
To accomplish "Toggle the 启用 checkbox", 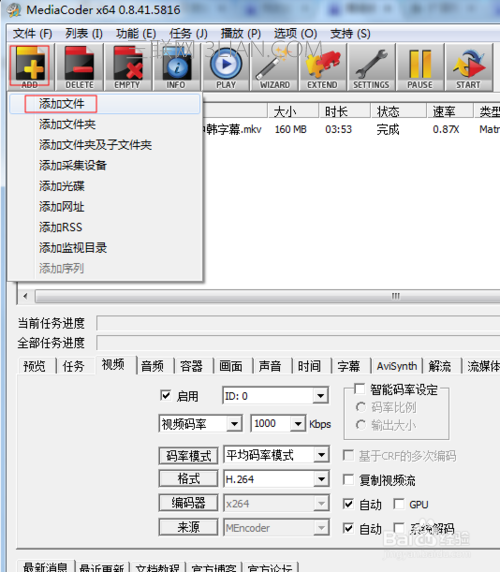I will [x=166, y=395].
